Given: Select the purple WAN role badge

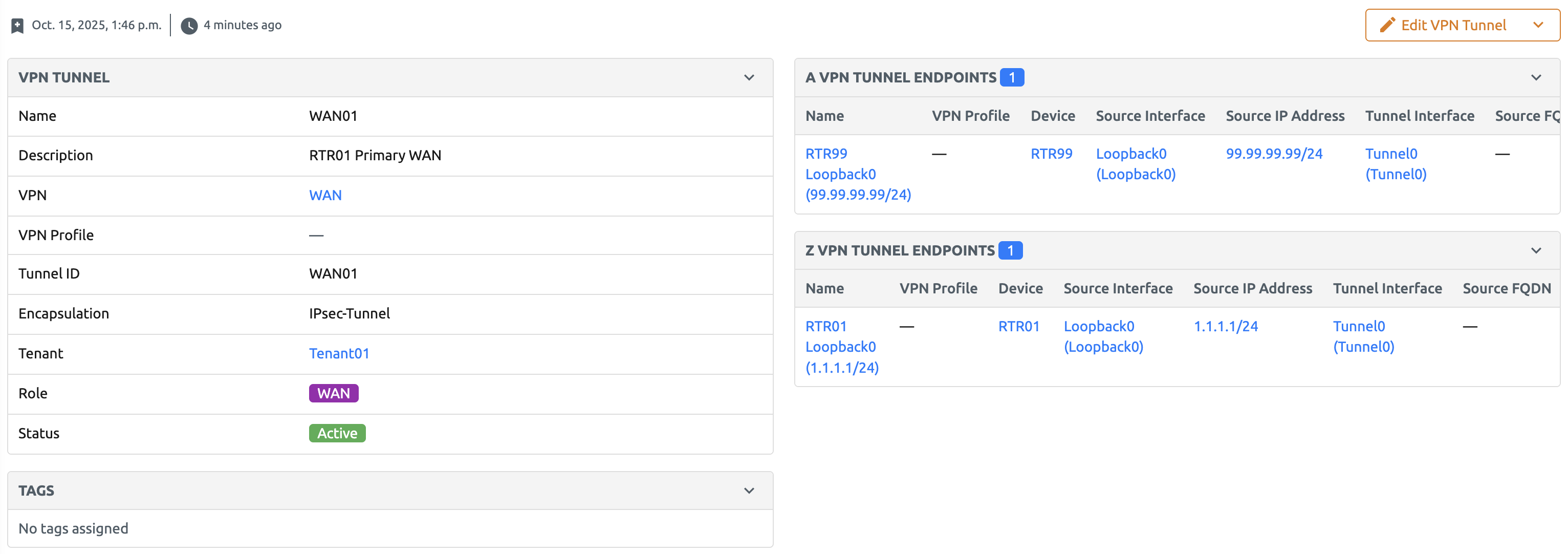Looking at the screenshot, I should click(334, 393).
